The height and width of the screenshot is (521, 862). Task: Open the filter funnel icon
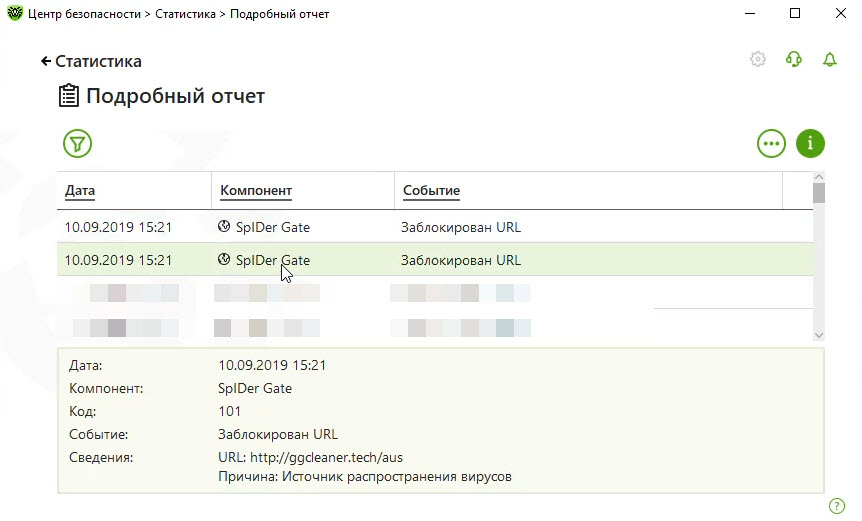(77, 144)
